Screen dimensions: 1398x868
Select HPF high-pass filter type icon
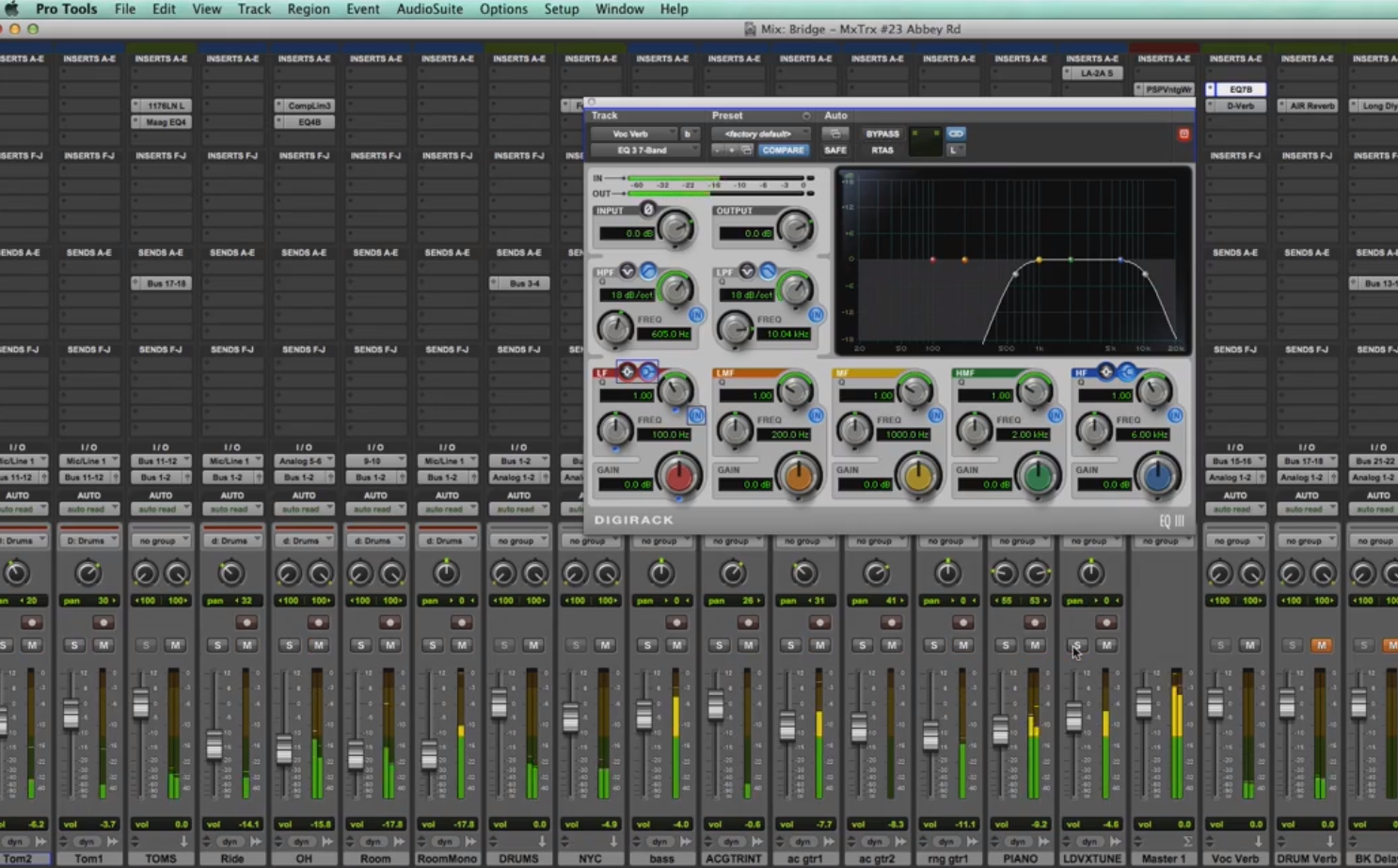click(x=648, y=272)
